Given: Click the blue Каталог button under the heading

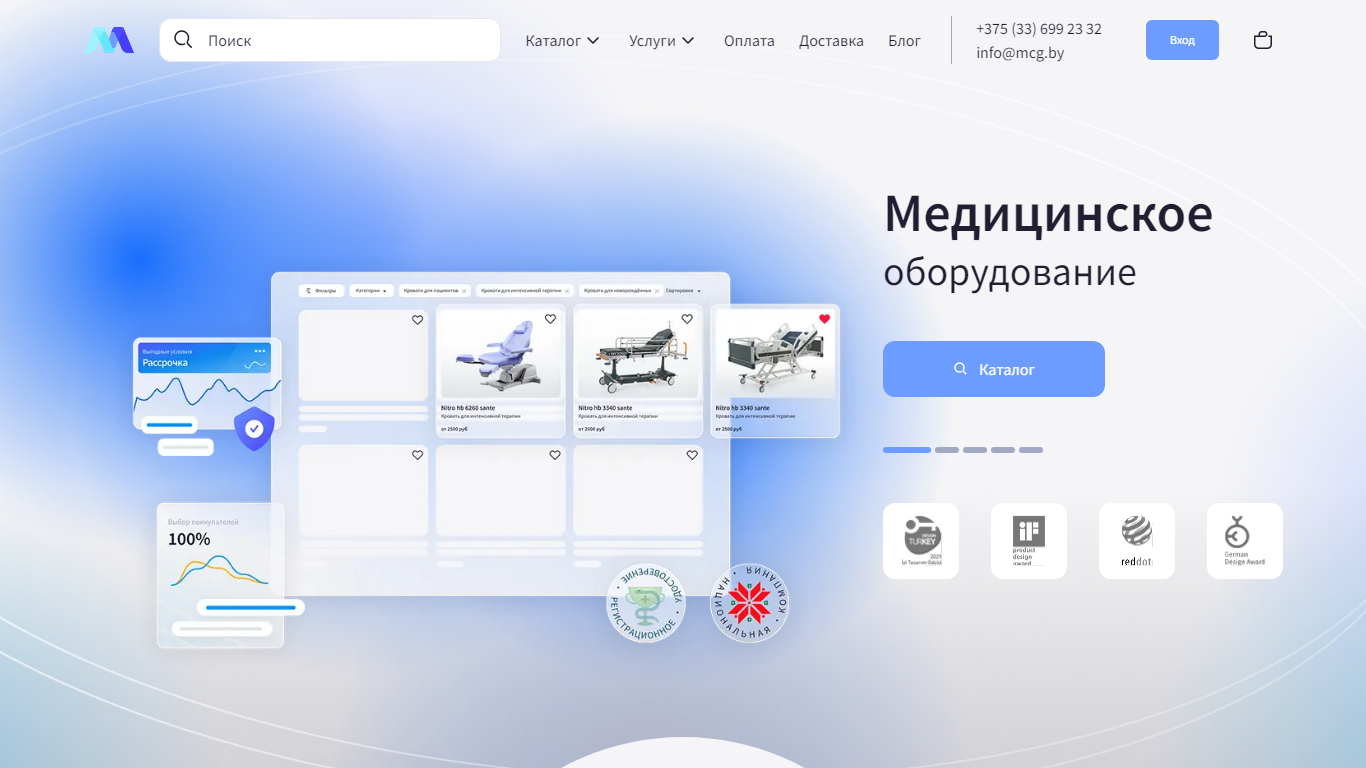Looking at the screenshot, I should [994, 369].
